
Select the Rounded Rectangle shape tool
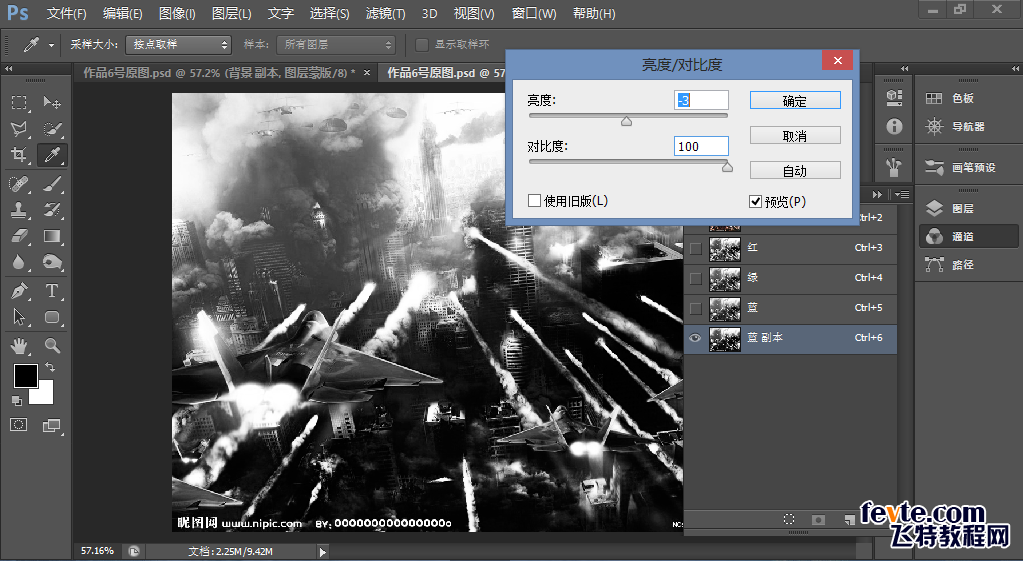52,317
